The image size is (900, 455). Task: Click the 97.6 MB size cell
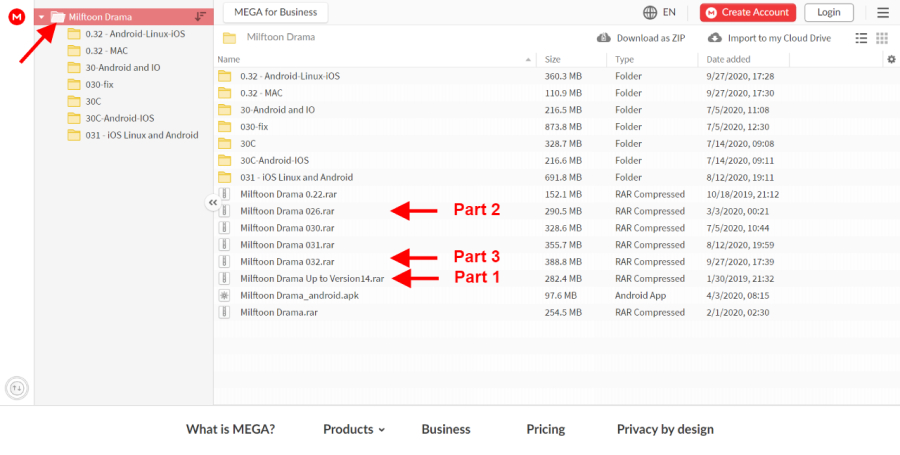(561, 295)
